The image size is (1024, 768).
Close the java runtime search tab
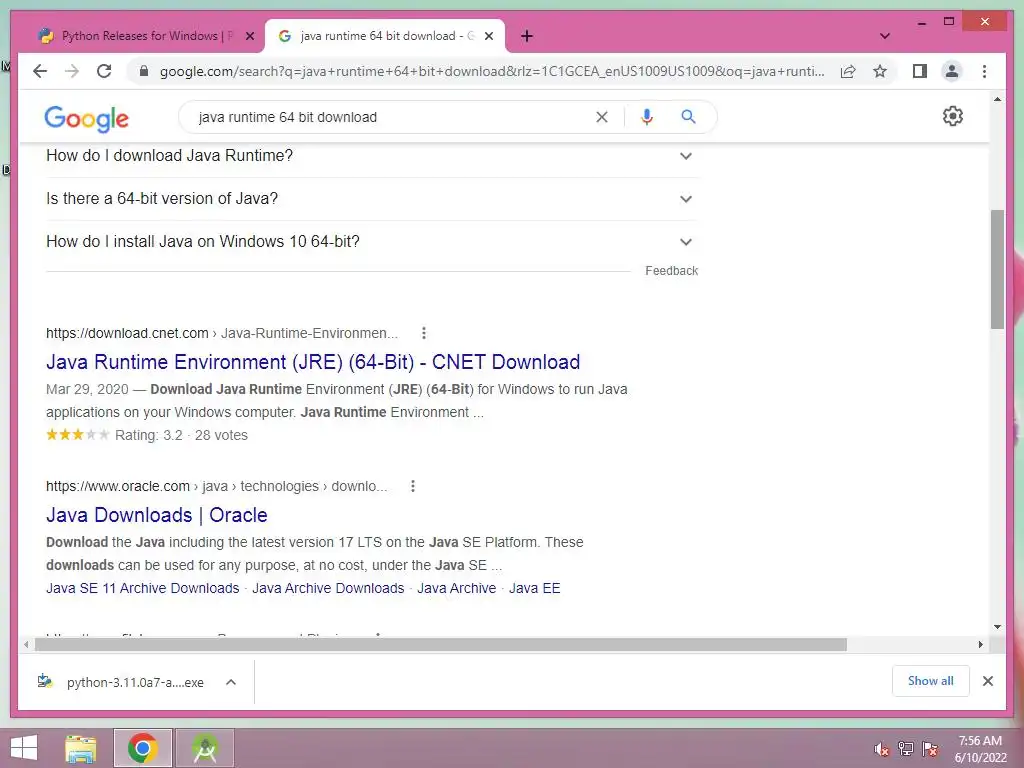(x=488, y=36)
